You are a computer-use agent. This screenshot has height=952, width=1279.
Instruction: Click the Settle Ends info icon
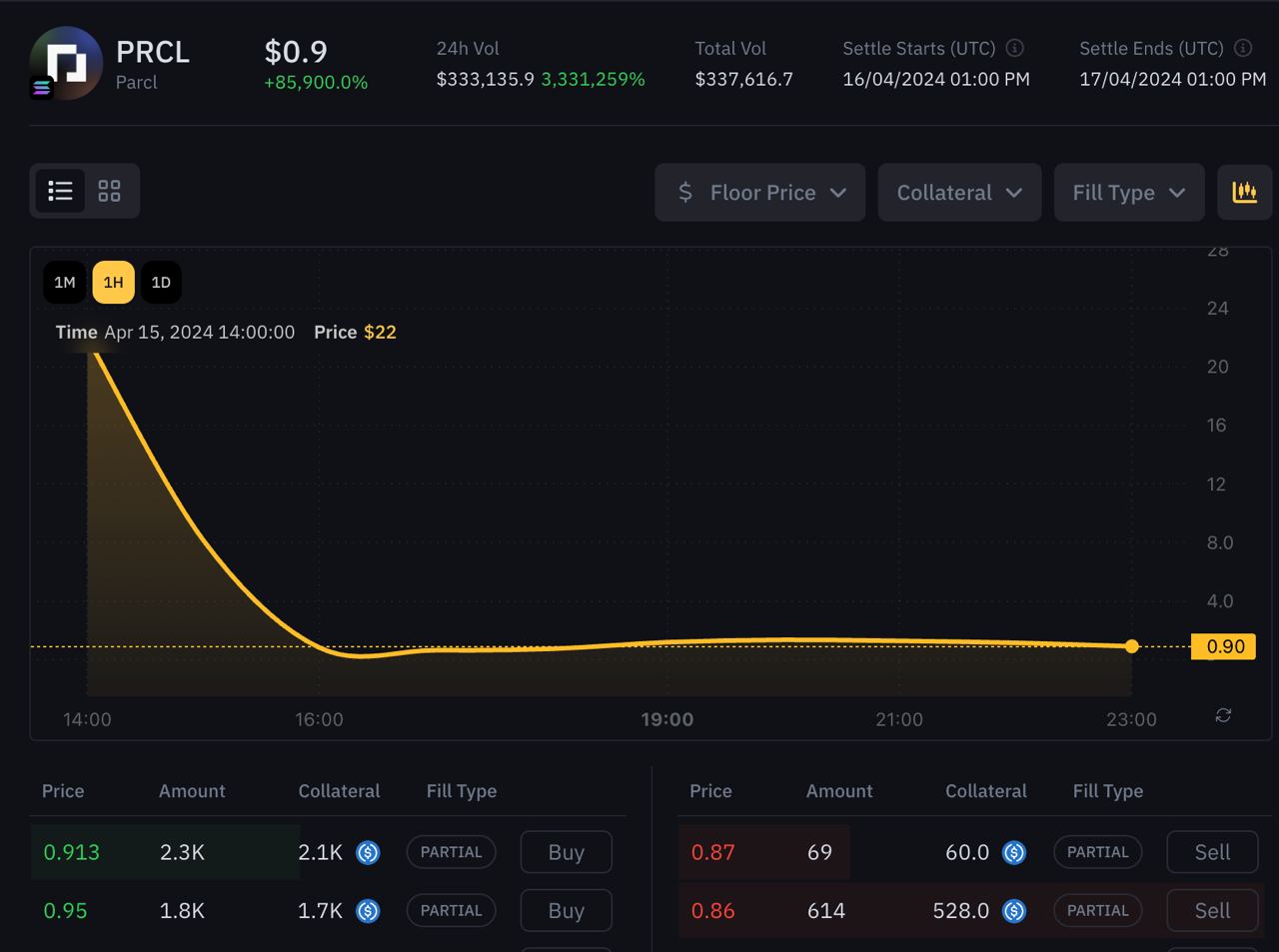[x=1243, y=48]
